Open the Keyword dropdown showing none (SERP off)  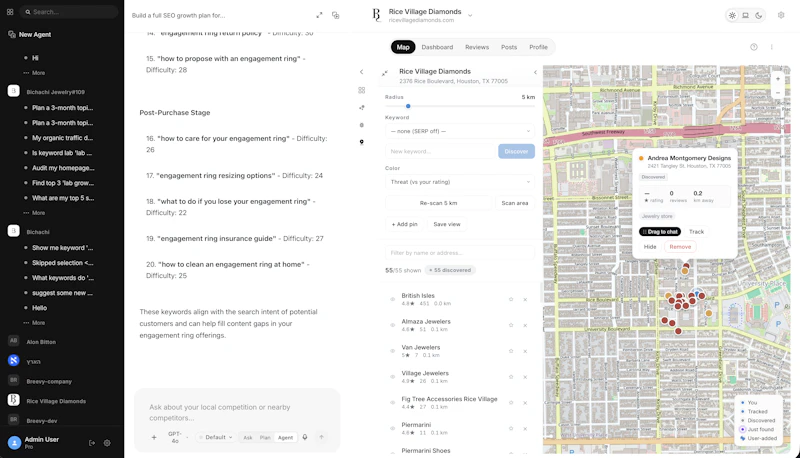[460, 131]
